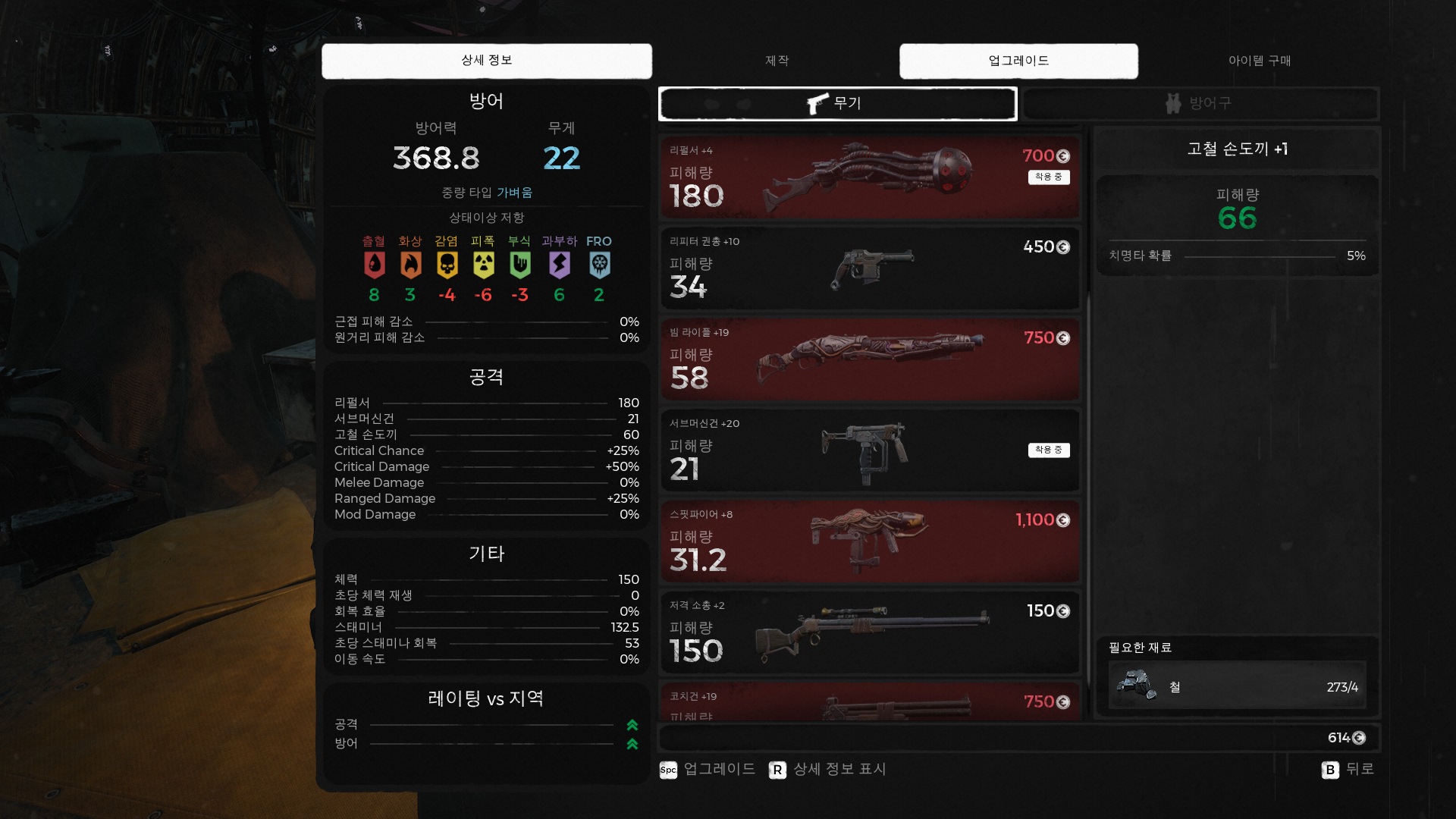
Task: Click the FRO frost resistance icon
Action: tap(599, 265)
